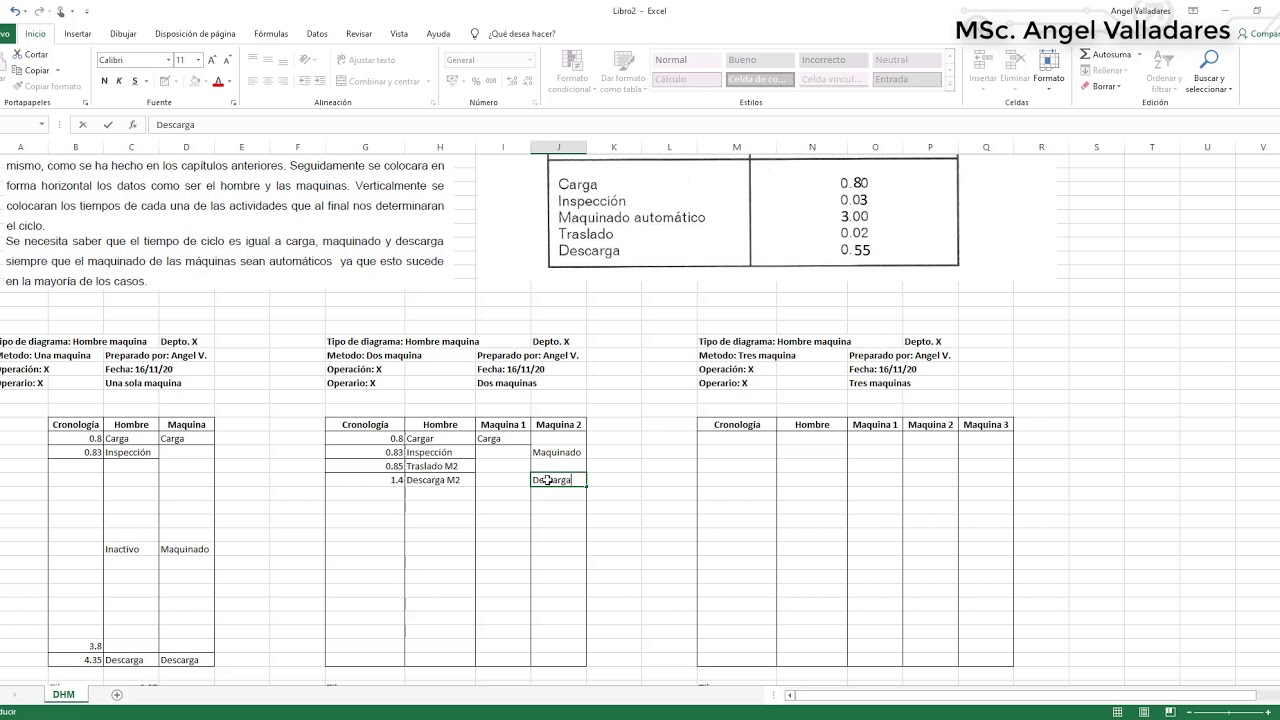Decrease font size with the small A icon
The width and height of the screenshot is (1280, 720).
[x=227, y=60]
